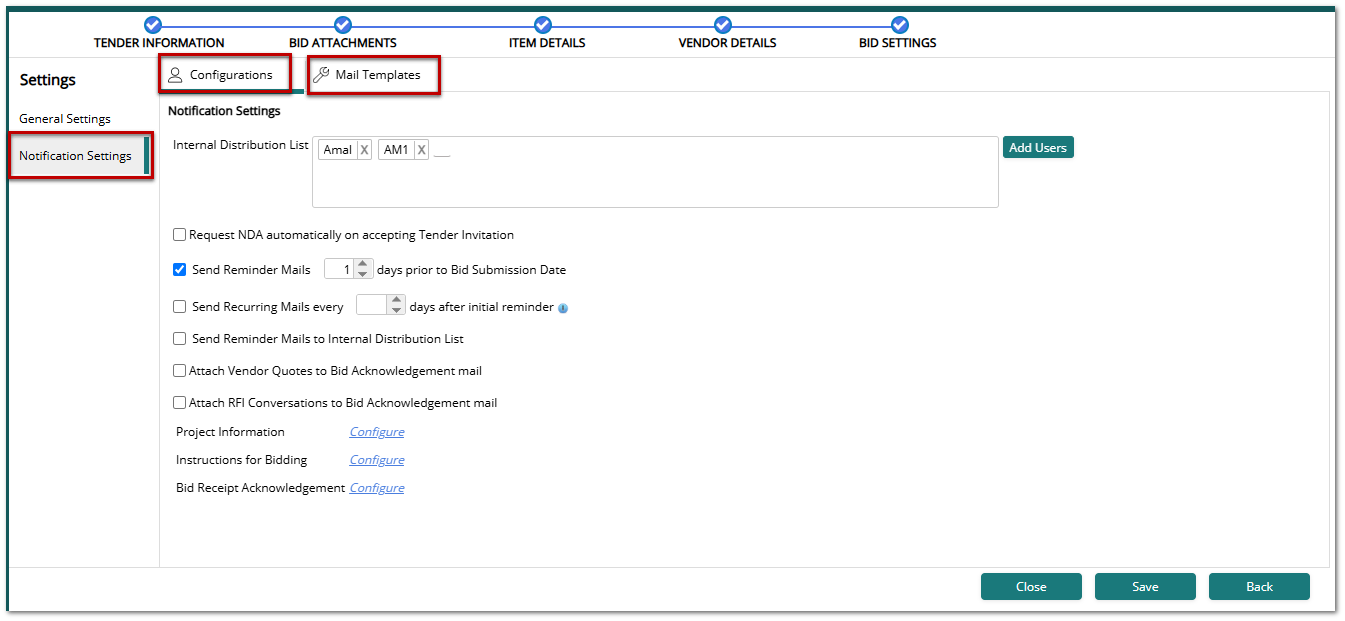
Task: Decrease recurring mail days after initial reminder
Action: [x=397, y=310]
